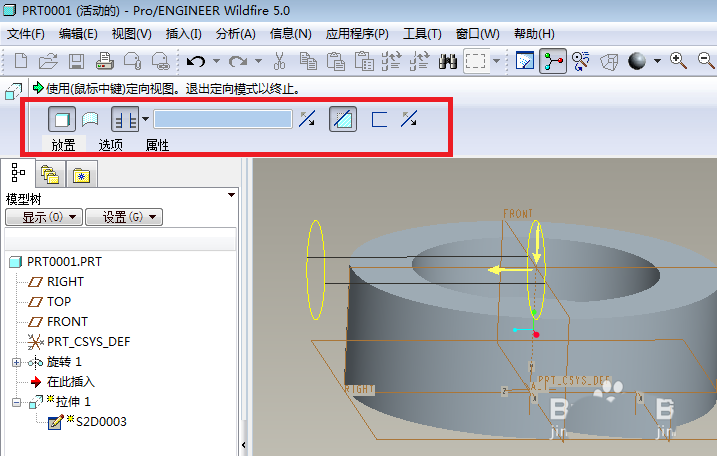717x456 pixels.
Task: Click the extrude depth value field
Action: tap(223, 119)
